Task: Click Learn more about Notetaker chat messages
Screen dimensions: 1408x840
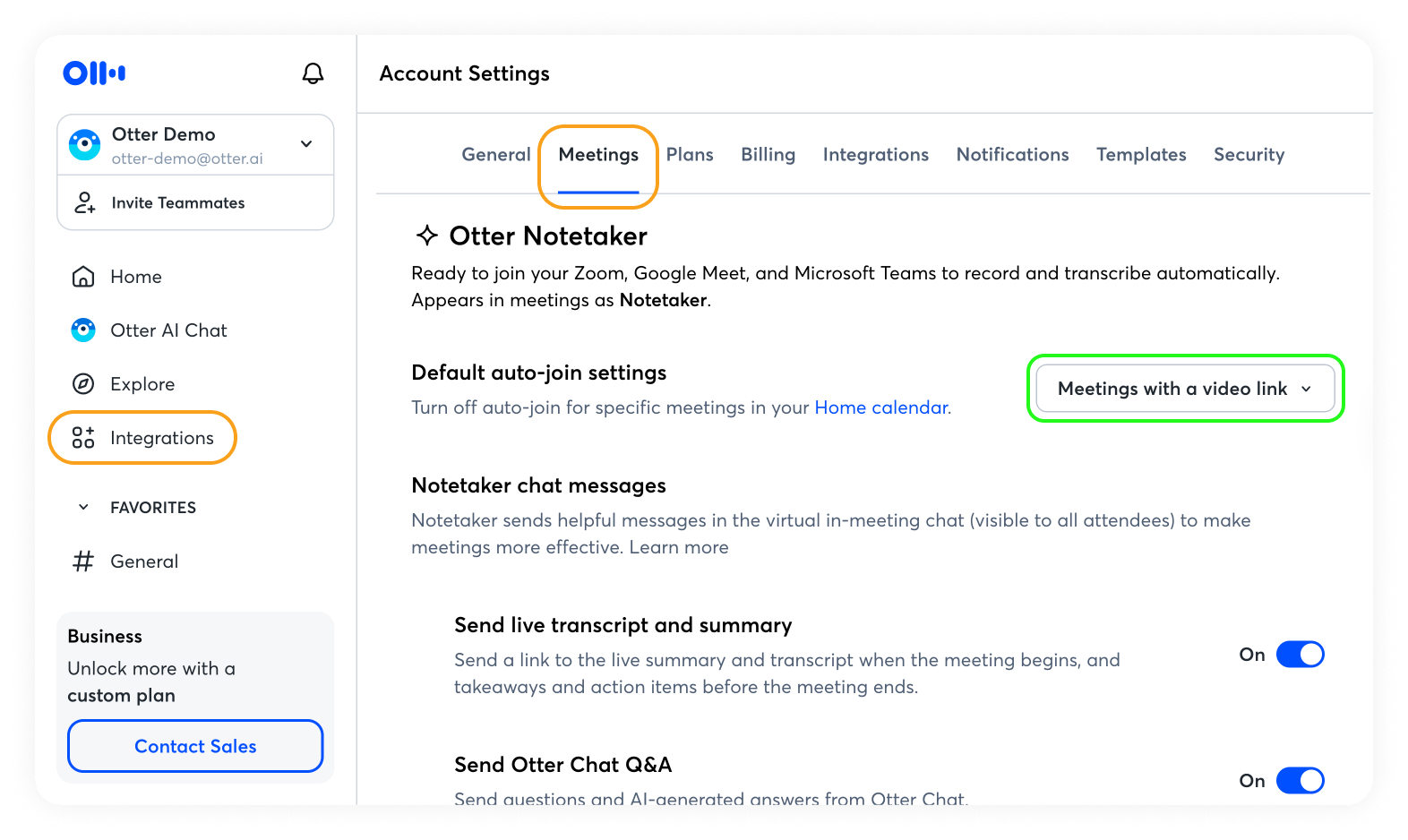Action: 679,547
